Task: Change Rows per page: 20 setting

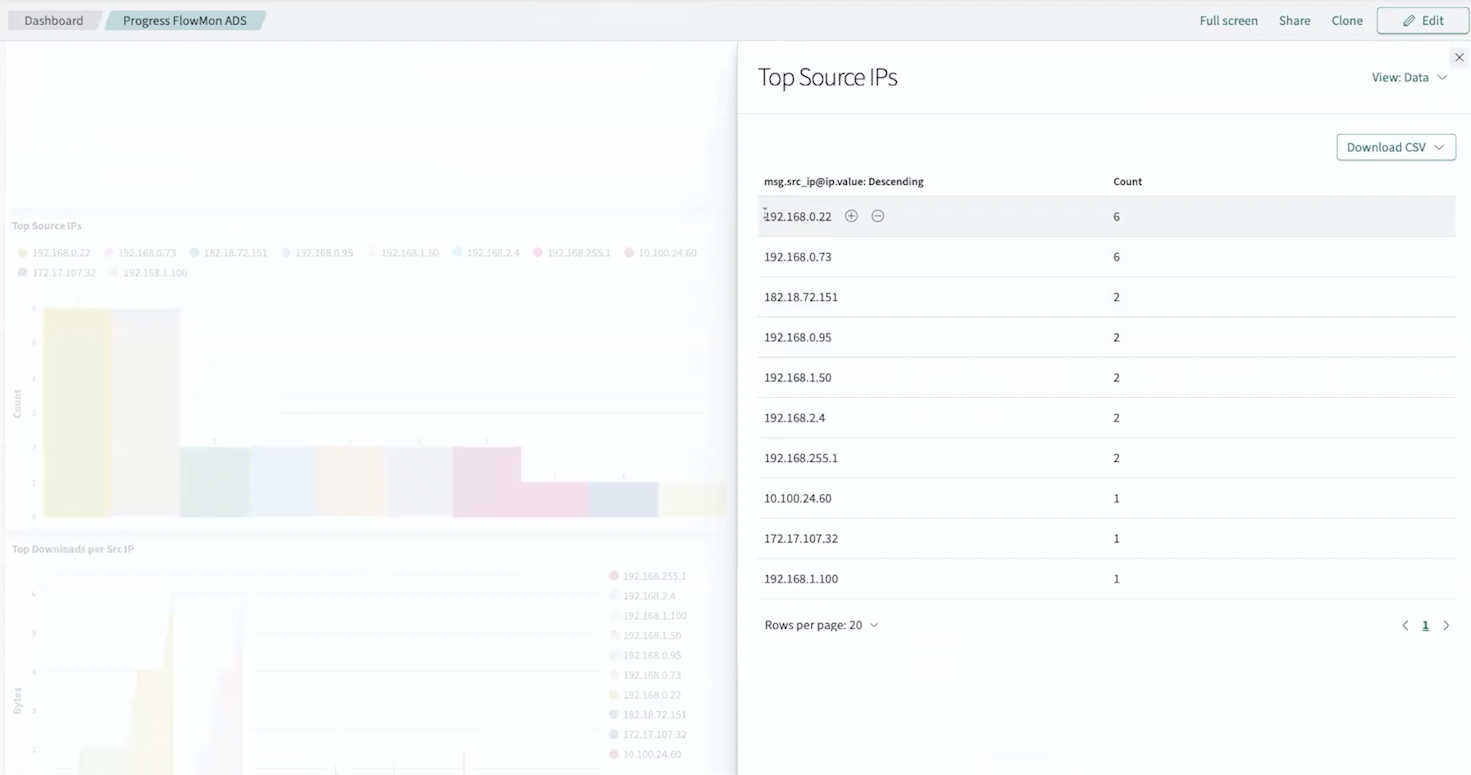Action: click(821, 625)
